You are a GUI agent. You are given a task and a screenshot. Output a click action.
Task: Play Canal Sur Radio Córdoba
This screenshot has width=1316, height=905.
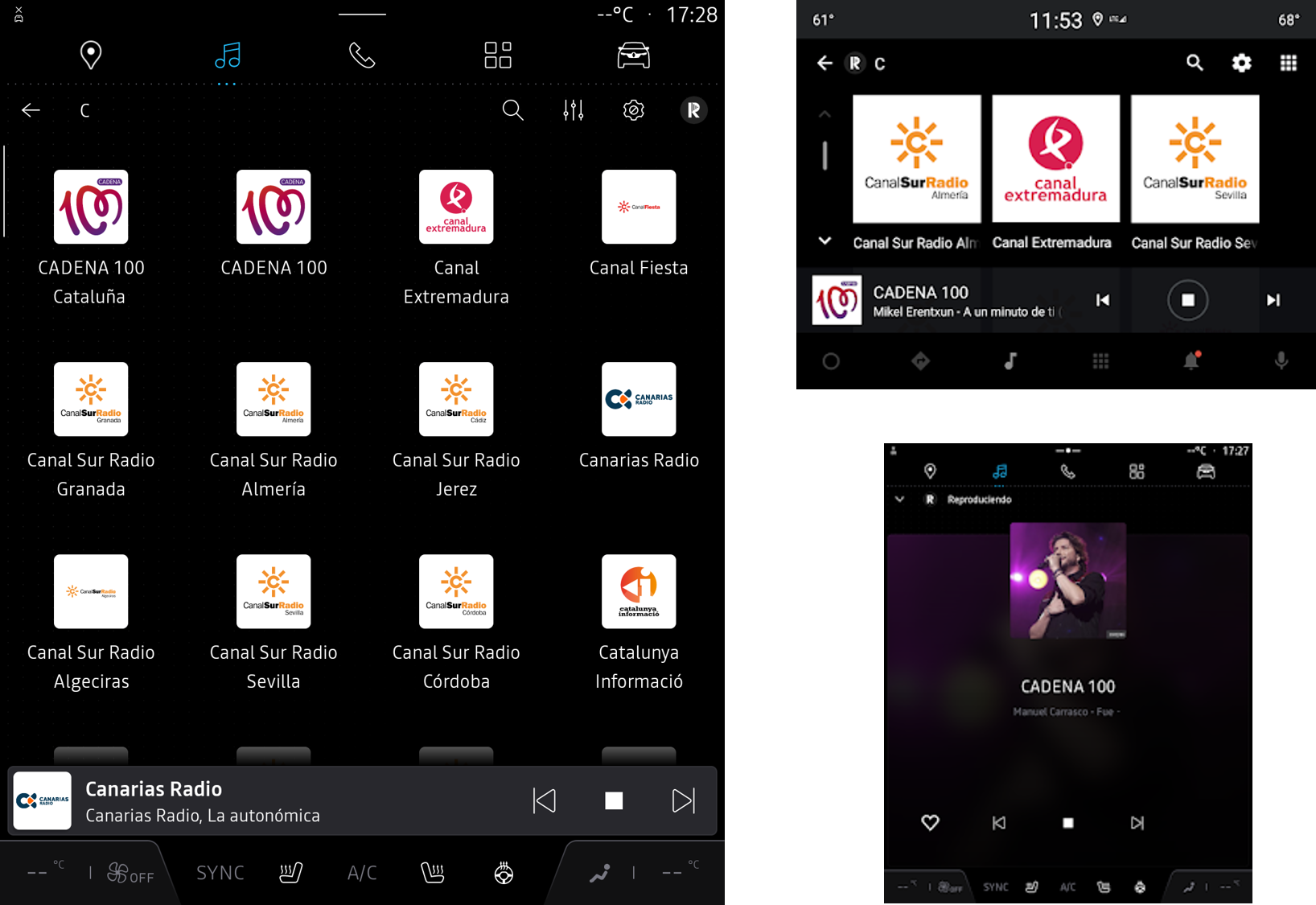point(456,623)
